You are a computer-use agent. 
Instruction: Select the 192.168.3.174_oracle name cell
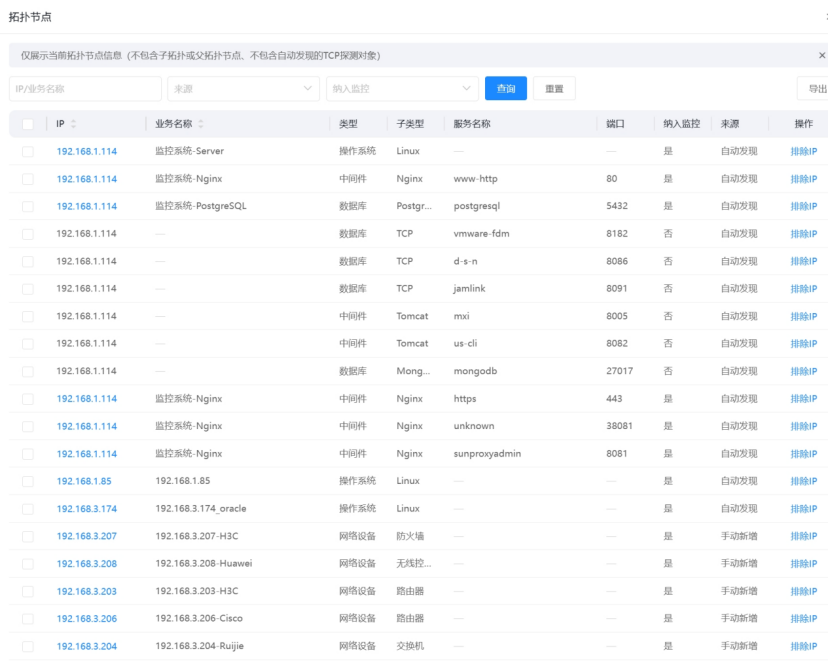(x=201, y=508)
